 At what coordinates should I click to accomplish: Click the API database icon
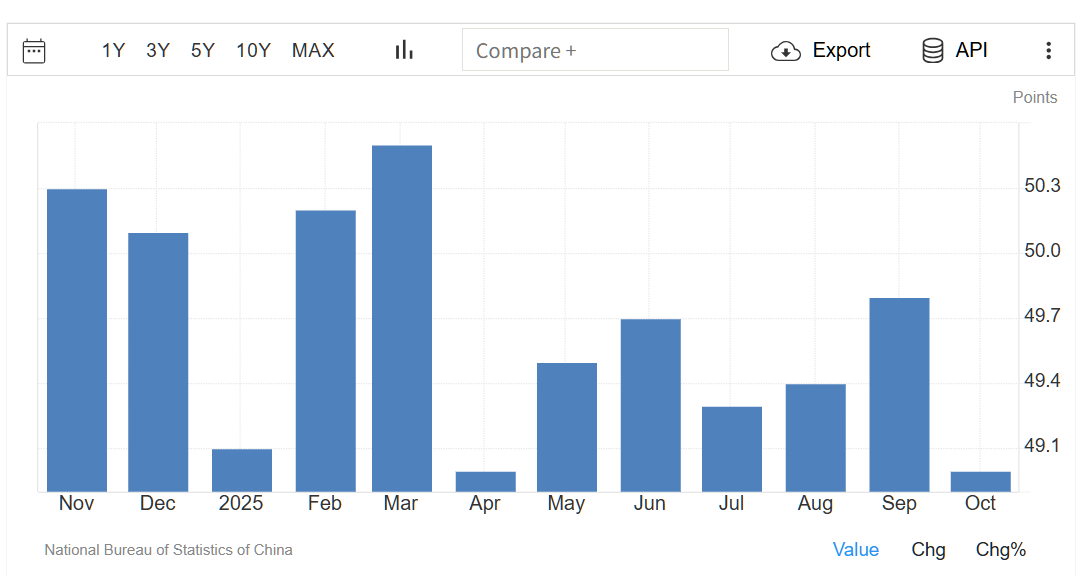pos(932,51)
